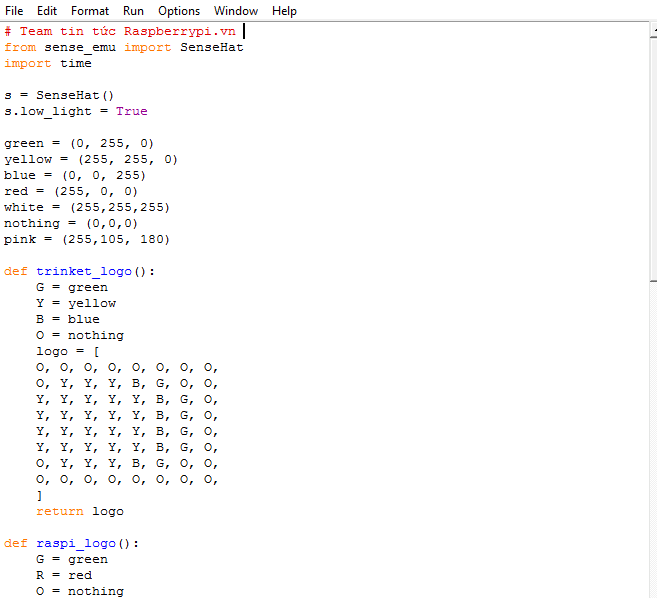Click the 'def trinket_logo():' line

[x=80, y=271]
